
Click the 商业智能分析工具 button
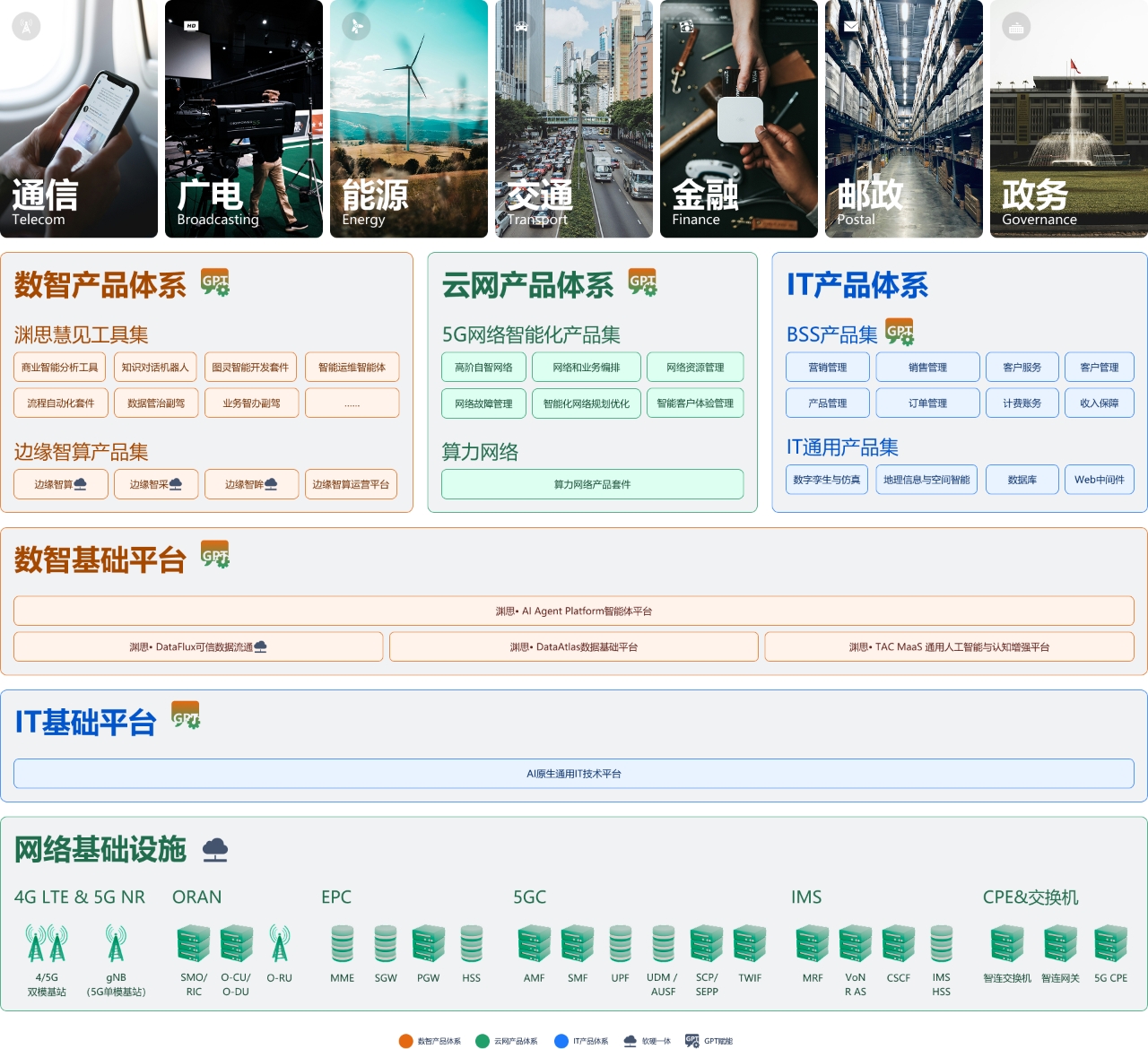pos(60,368)
